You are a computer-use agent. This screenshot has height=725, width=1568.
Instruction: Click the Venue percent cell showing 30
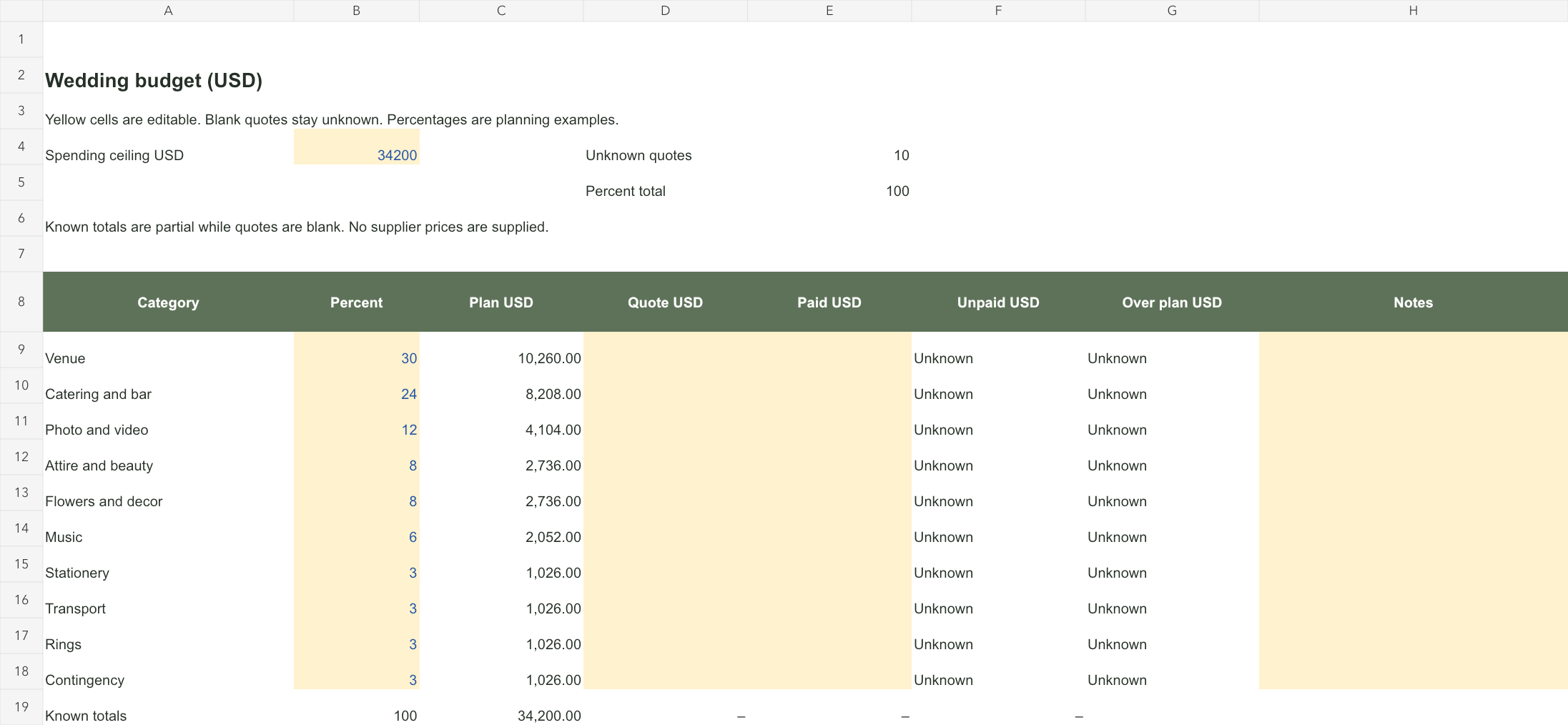point(356,350)
